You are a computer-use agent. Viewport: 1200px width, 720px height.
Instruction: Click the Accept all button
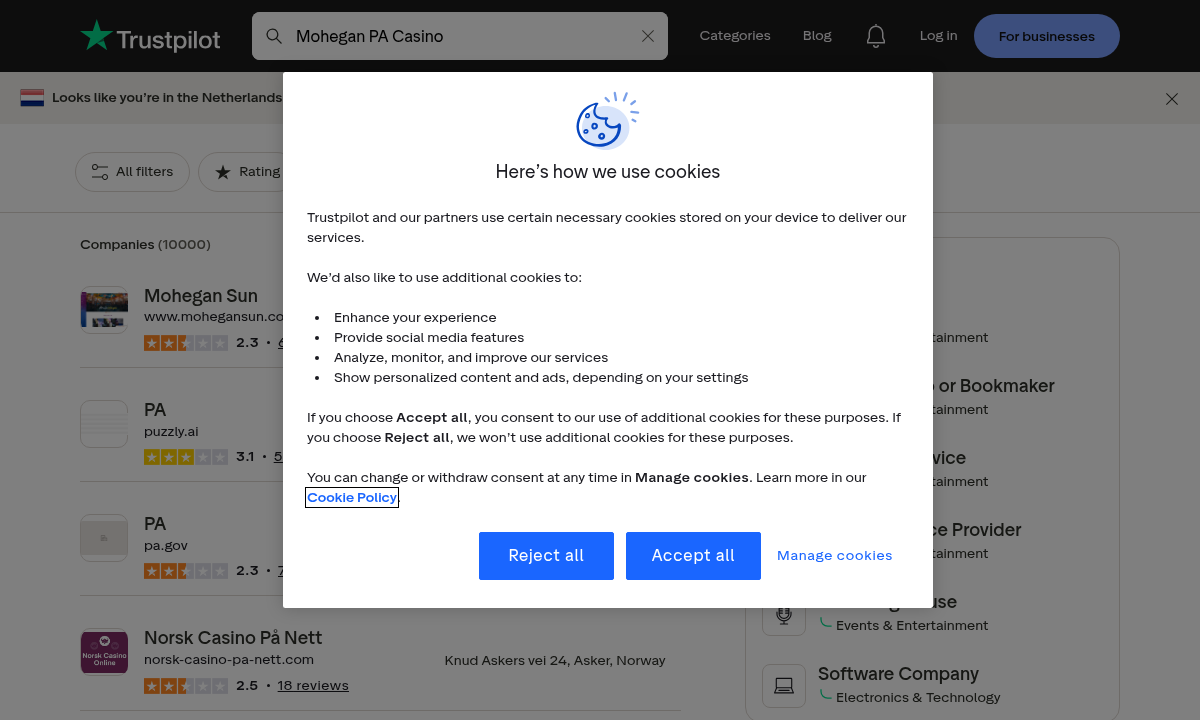693,556
